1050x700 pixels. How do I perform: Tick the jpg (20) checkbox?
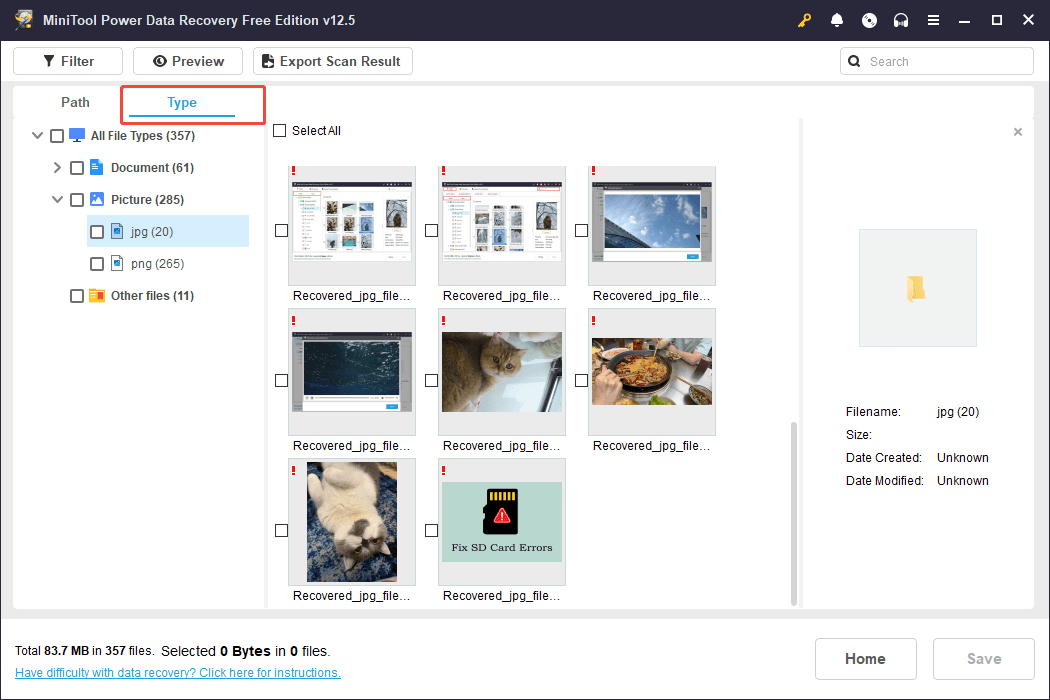pos(97,232)
